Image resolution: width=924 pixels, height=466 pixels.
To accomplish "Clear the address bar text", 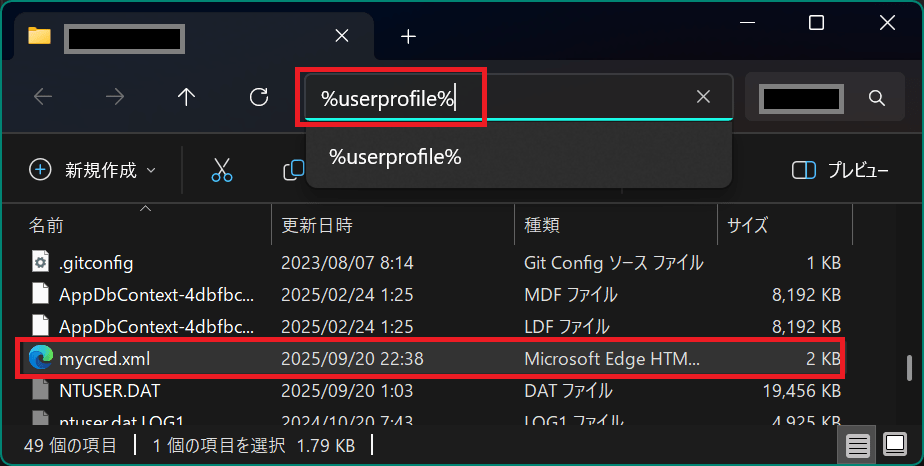I will coord(704,97).
